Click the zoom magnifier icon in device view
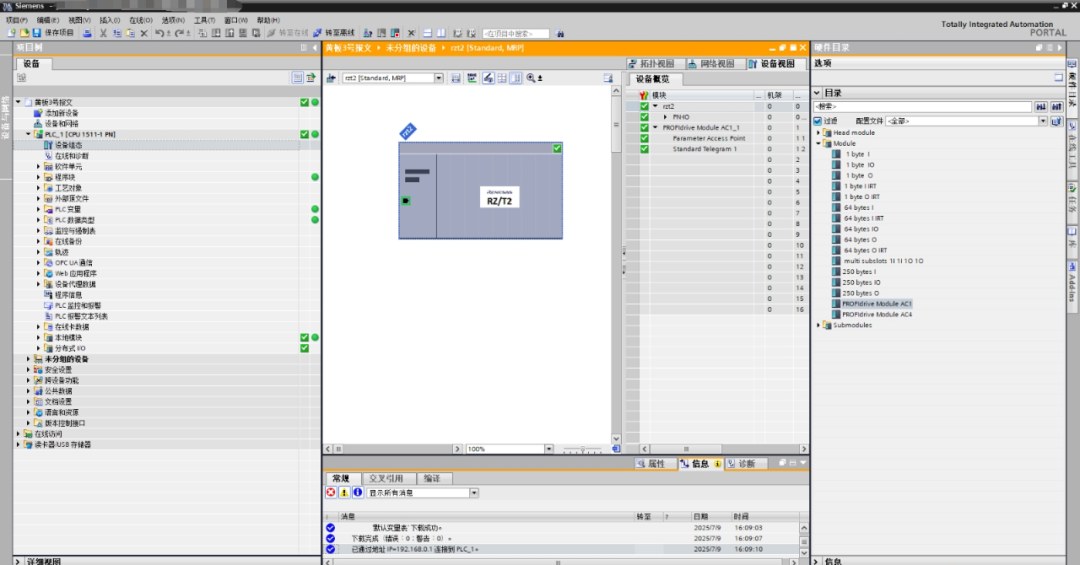The image size is (1080, 565). 531,78
